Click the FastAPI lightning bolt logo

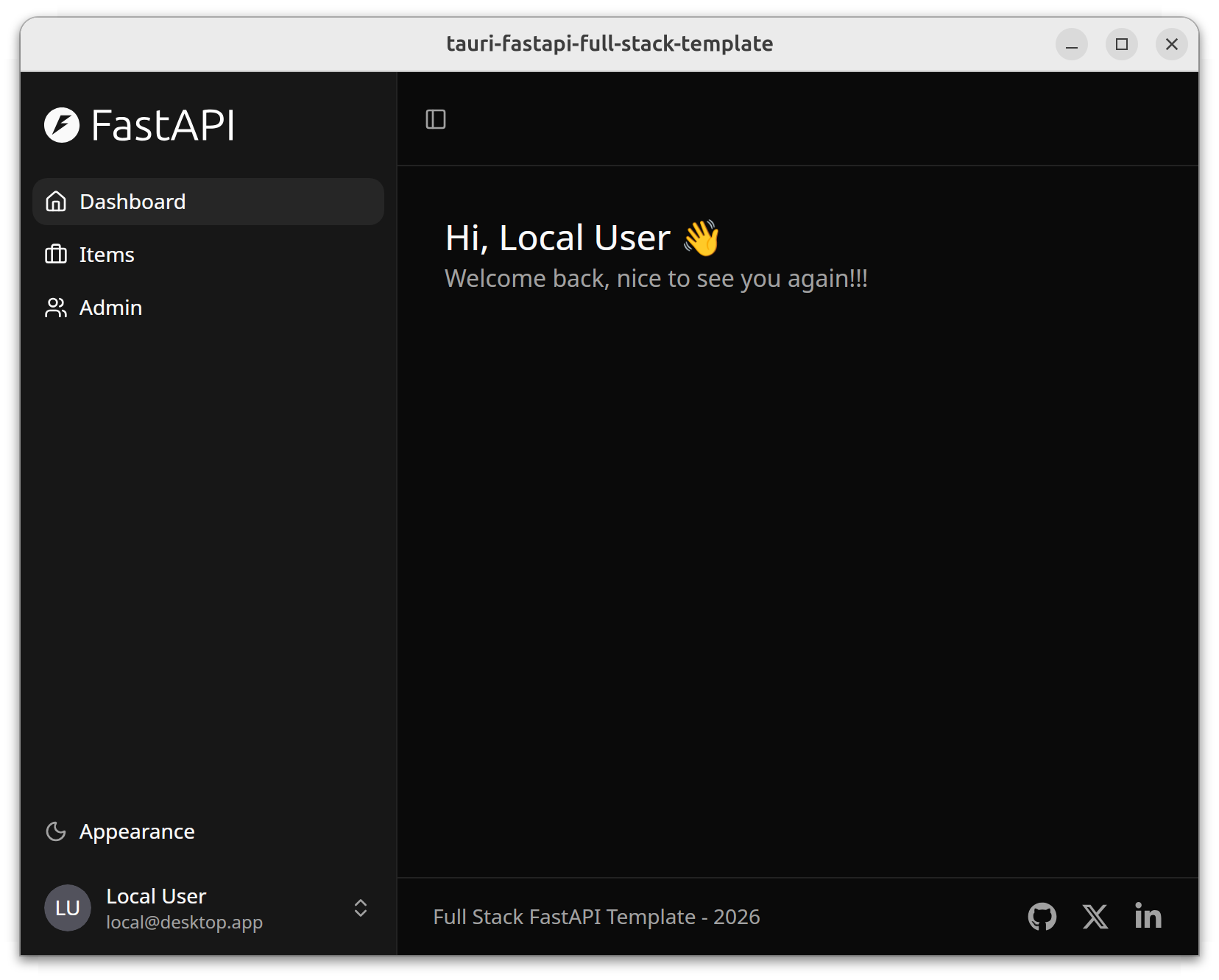coord(62,125)
